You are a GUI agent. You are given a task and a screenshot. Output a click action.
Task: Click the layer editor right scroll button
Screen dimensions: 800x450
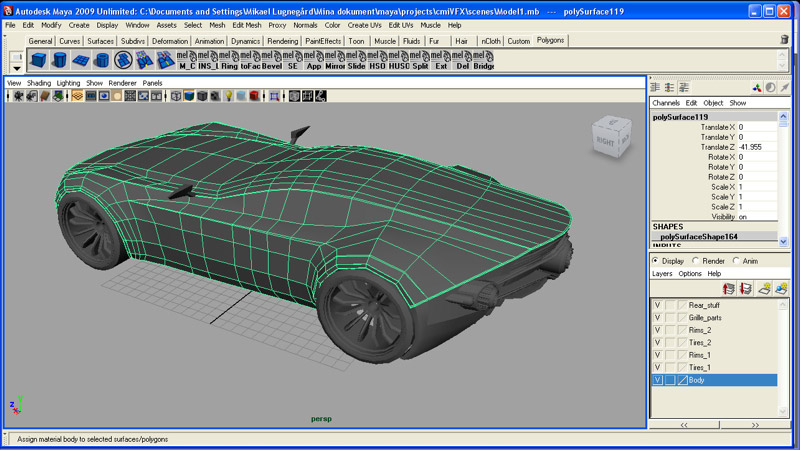tap(755, 424)
